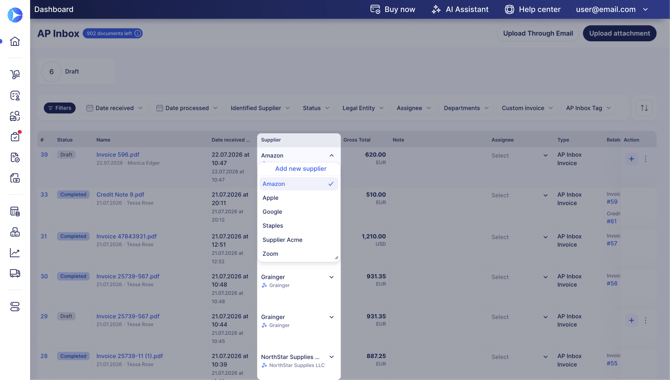The width and height of the screenshot is (670, 380).
Task: Click the Upload attachment button
Action: (x=619, y=33)
